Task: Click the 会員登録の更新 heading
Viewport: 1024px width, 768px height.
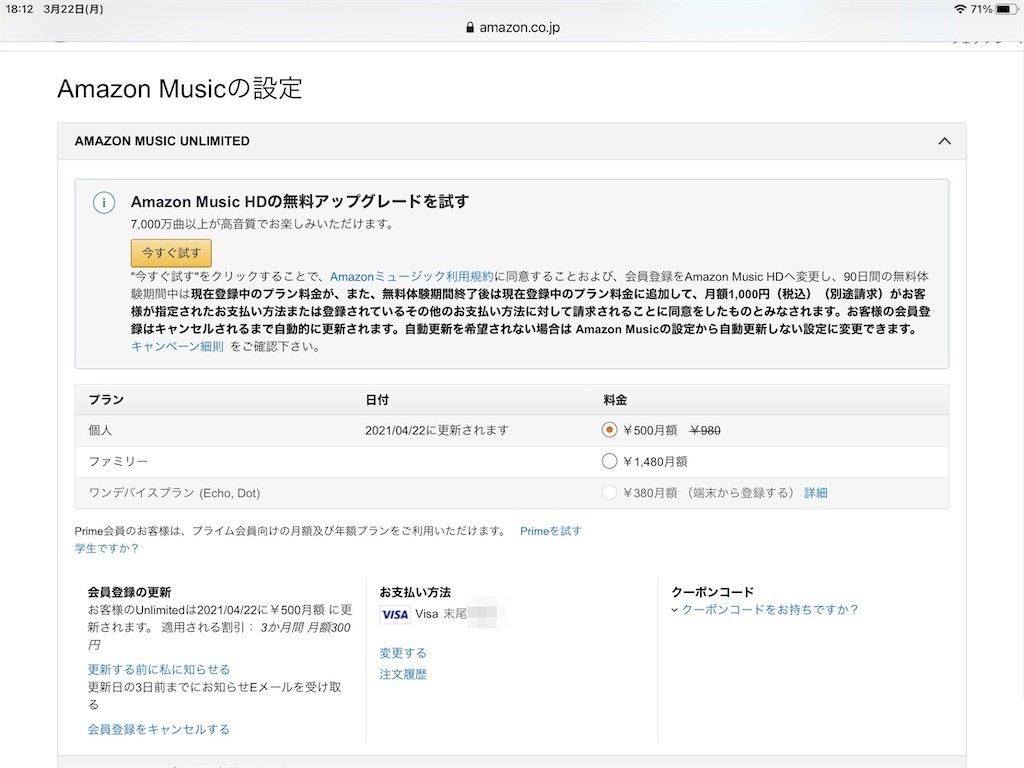Action: (x=129, y=592)
